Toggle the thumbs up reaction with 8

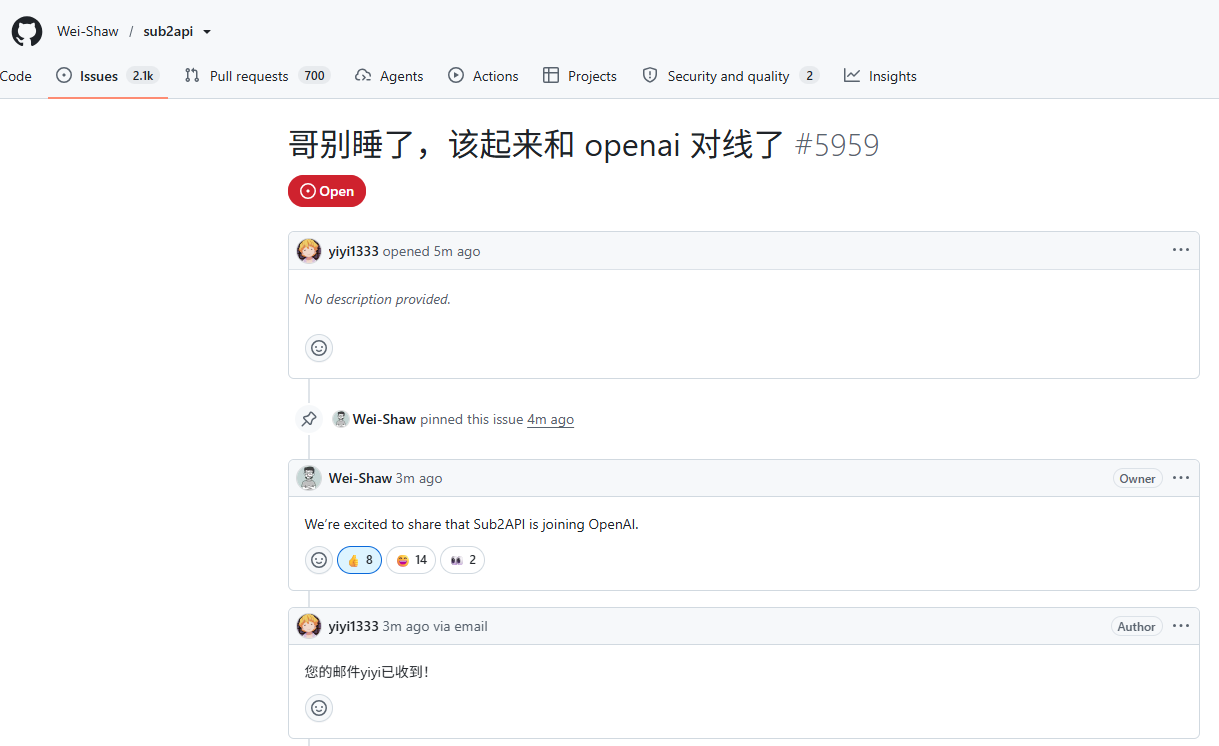pos(359,560)
